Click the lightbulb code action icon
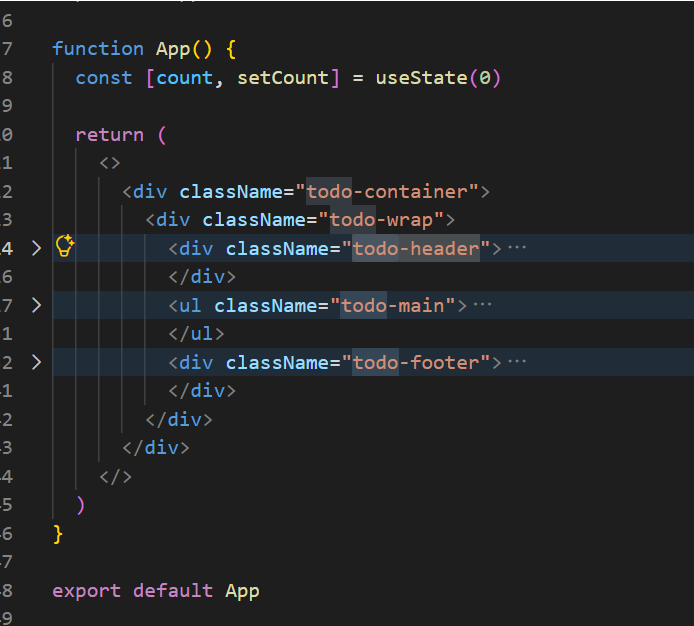This screenshot has height=626, width=694. coord(65,246)
